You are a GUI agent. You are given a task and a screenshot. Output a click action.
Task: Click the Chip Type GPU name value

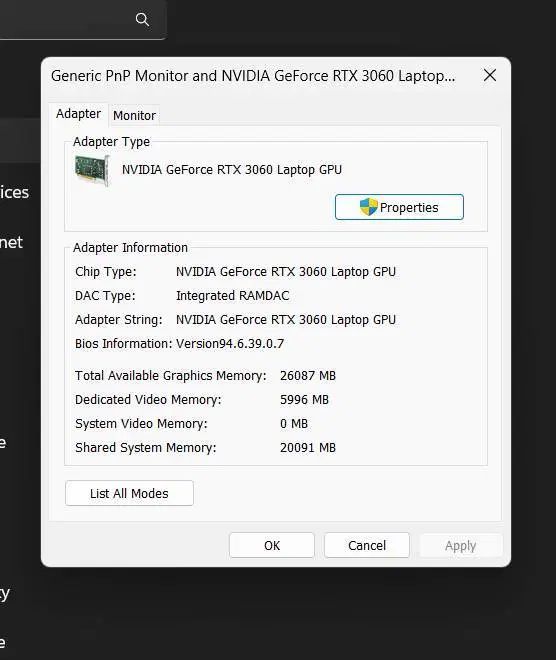(286, 272)
